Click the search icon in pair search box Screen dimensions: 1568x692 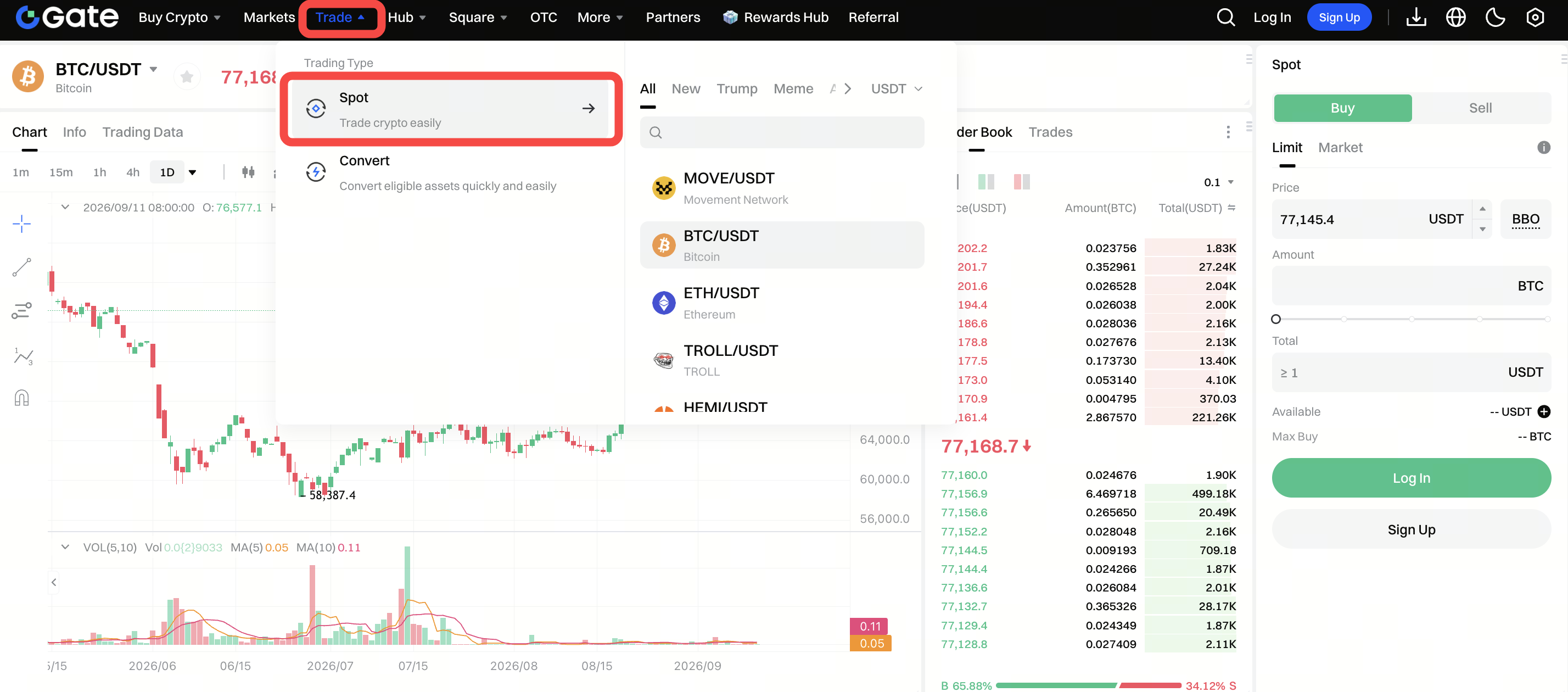(655, 132)
